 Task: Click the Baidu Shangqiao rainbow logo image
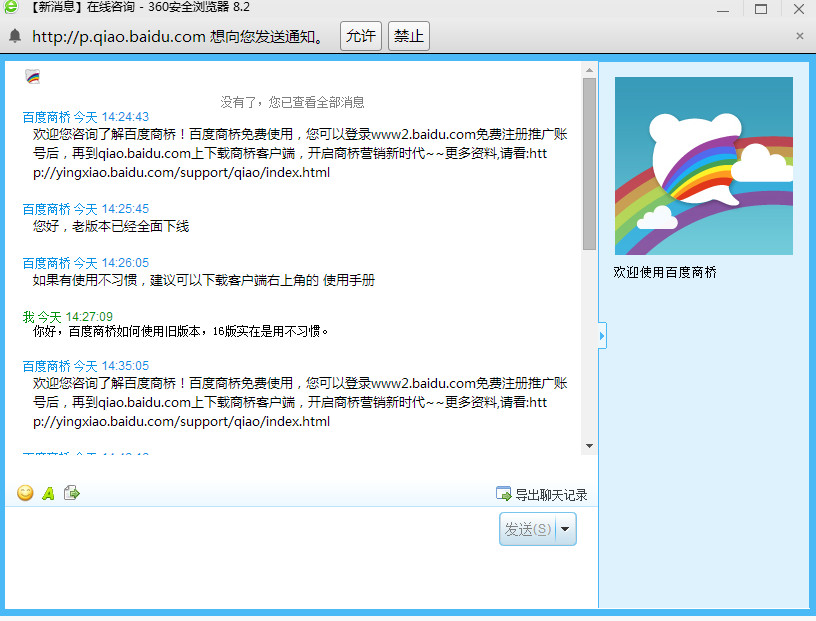coord(704,166)
